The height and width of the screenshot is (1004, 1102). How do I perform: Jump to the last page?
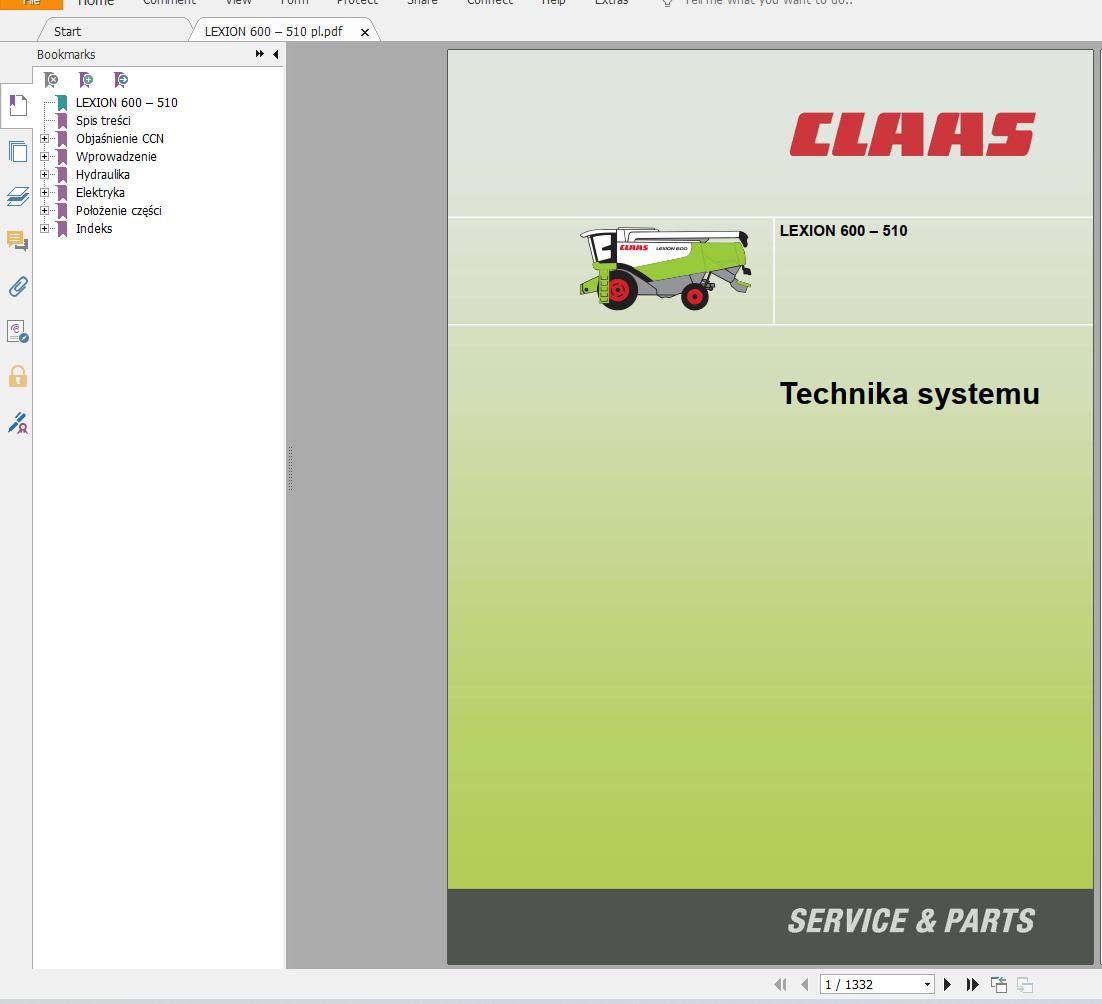coord(972,984)
